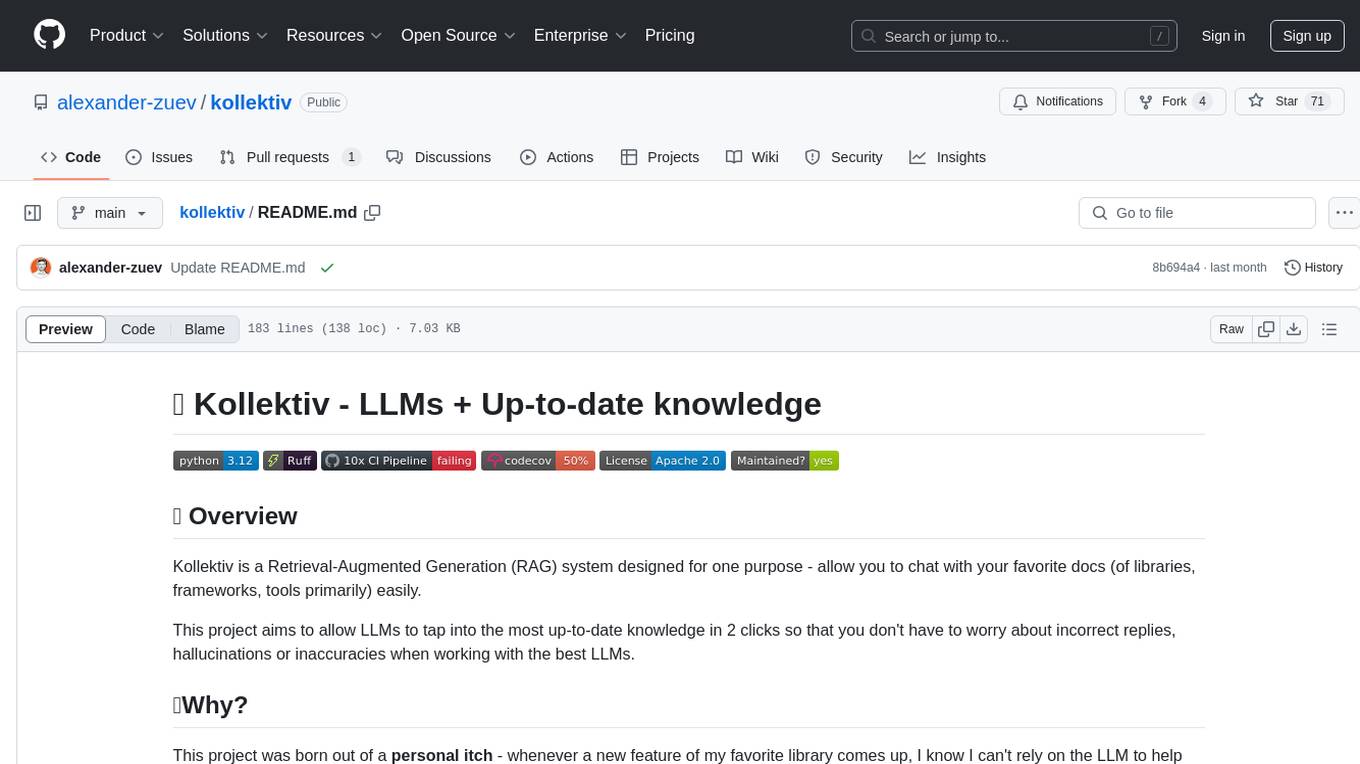
Task: Expand the Open Source menu
Action: tap(458, 35)
